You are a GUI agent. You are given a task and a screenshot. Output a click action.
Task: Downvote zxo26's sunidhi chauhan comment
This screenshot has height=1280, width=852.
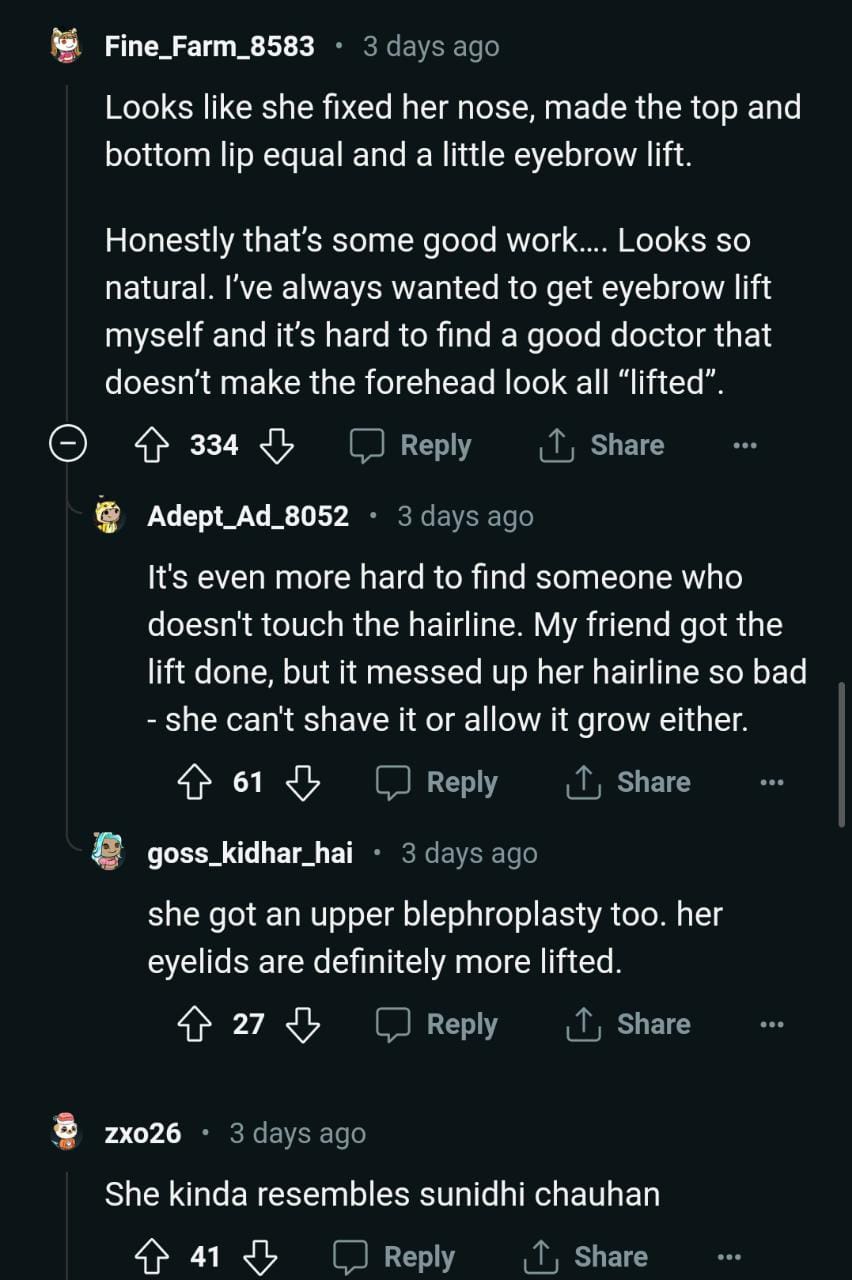click(259, 1257)
